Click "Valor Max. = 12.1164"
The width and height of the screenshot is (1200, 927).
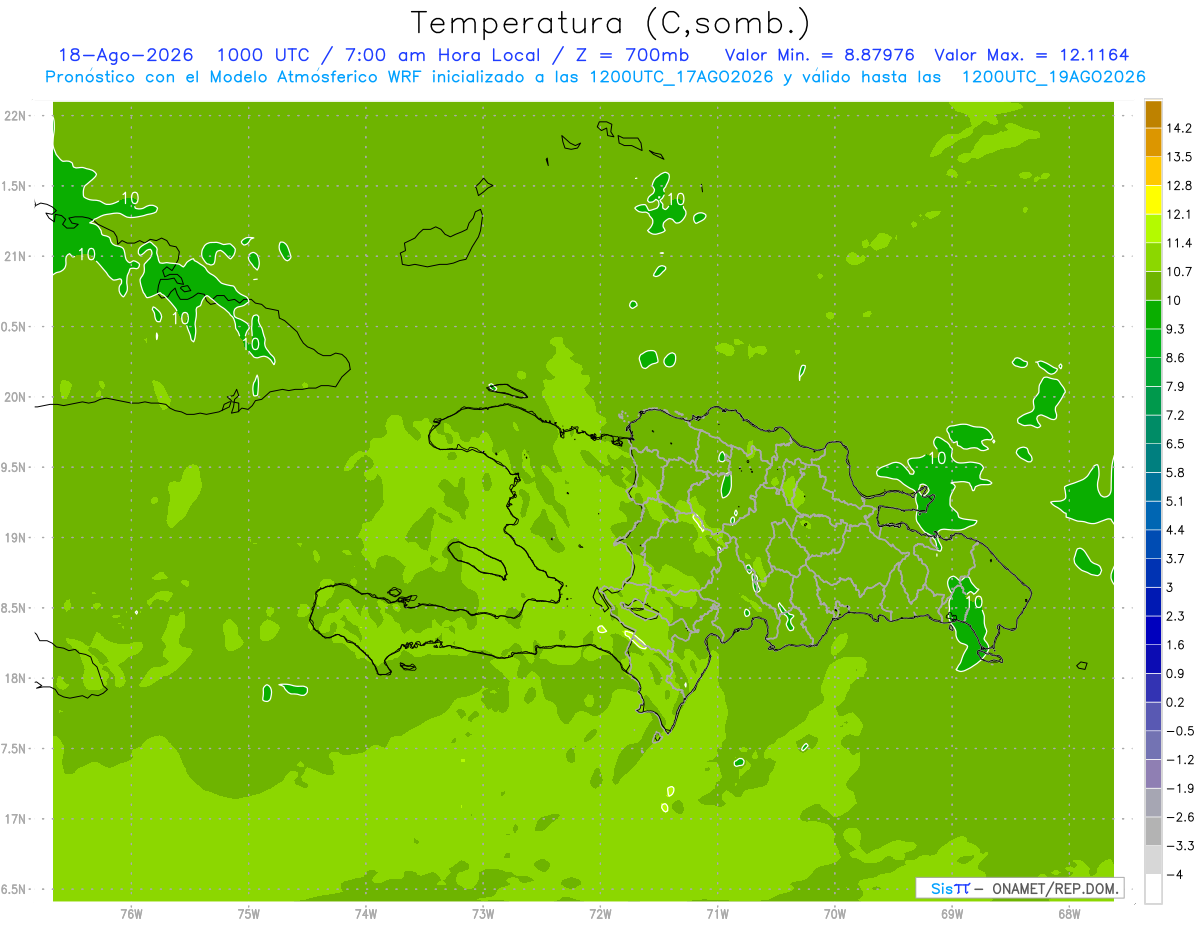pyautogui.click(x=1031, y=55)
